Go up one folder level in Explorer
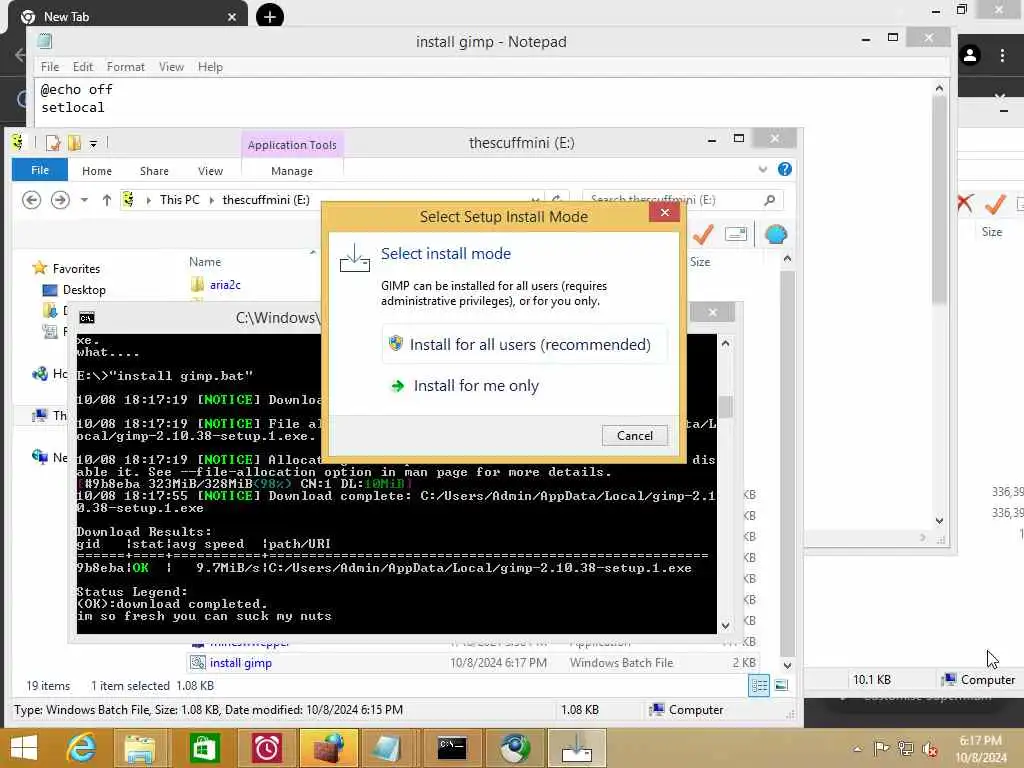Image resolution: width=1024 pixels, height=768 pixels. pyautogui.click(x=106, y=200)
